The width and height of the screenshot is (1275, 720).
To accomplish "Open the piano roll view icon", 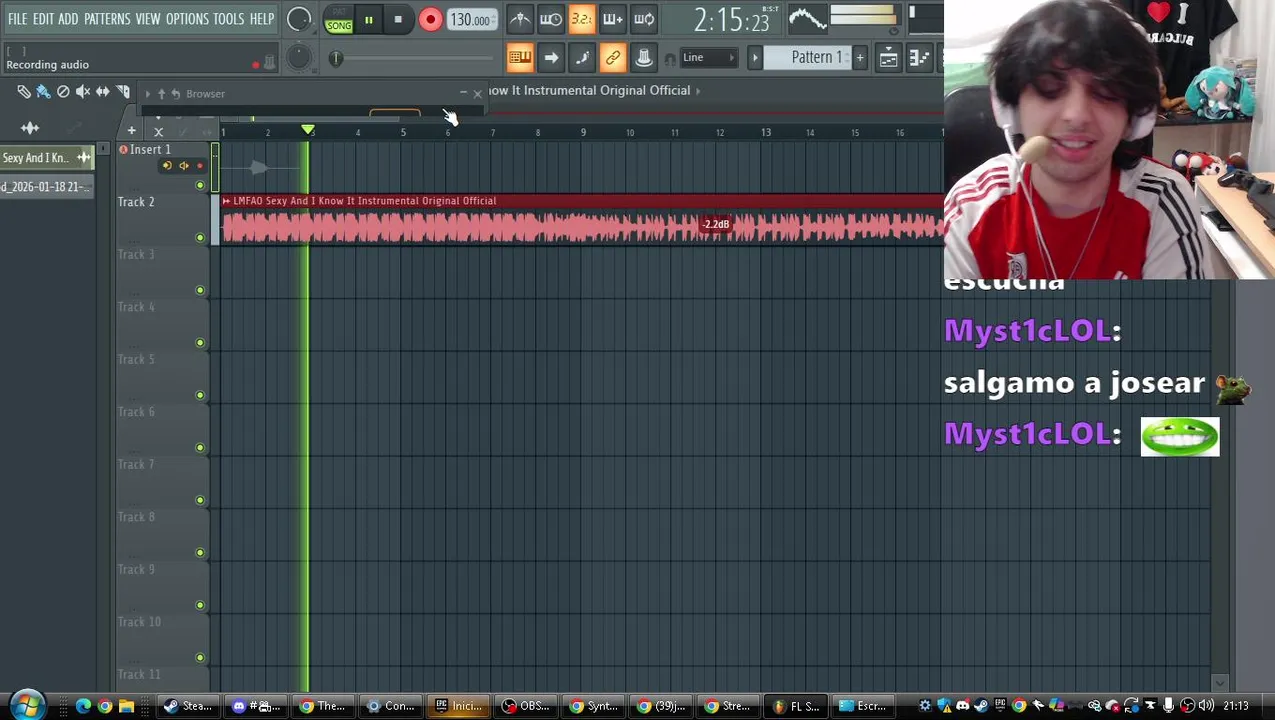I will click(x=919, y=58).
